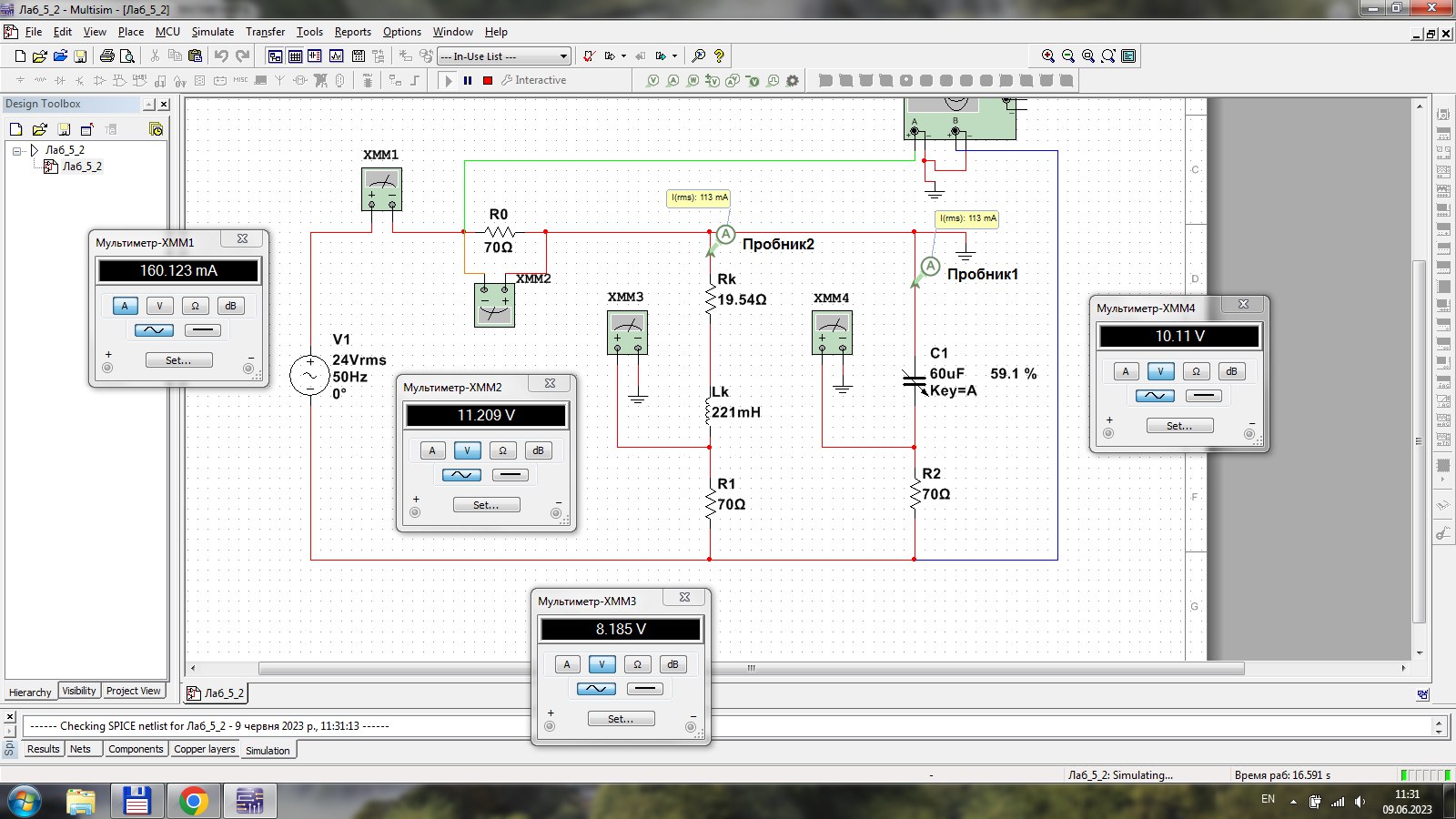Click the Undo arrow icon
Viewport: 1456px width, 819px height.
pos(221,56)
